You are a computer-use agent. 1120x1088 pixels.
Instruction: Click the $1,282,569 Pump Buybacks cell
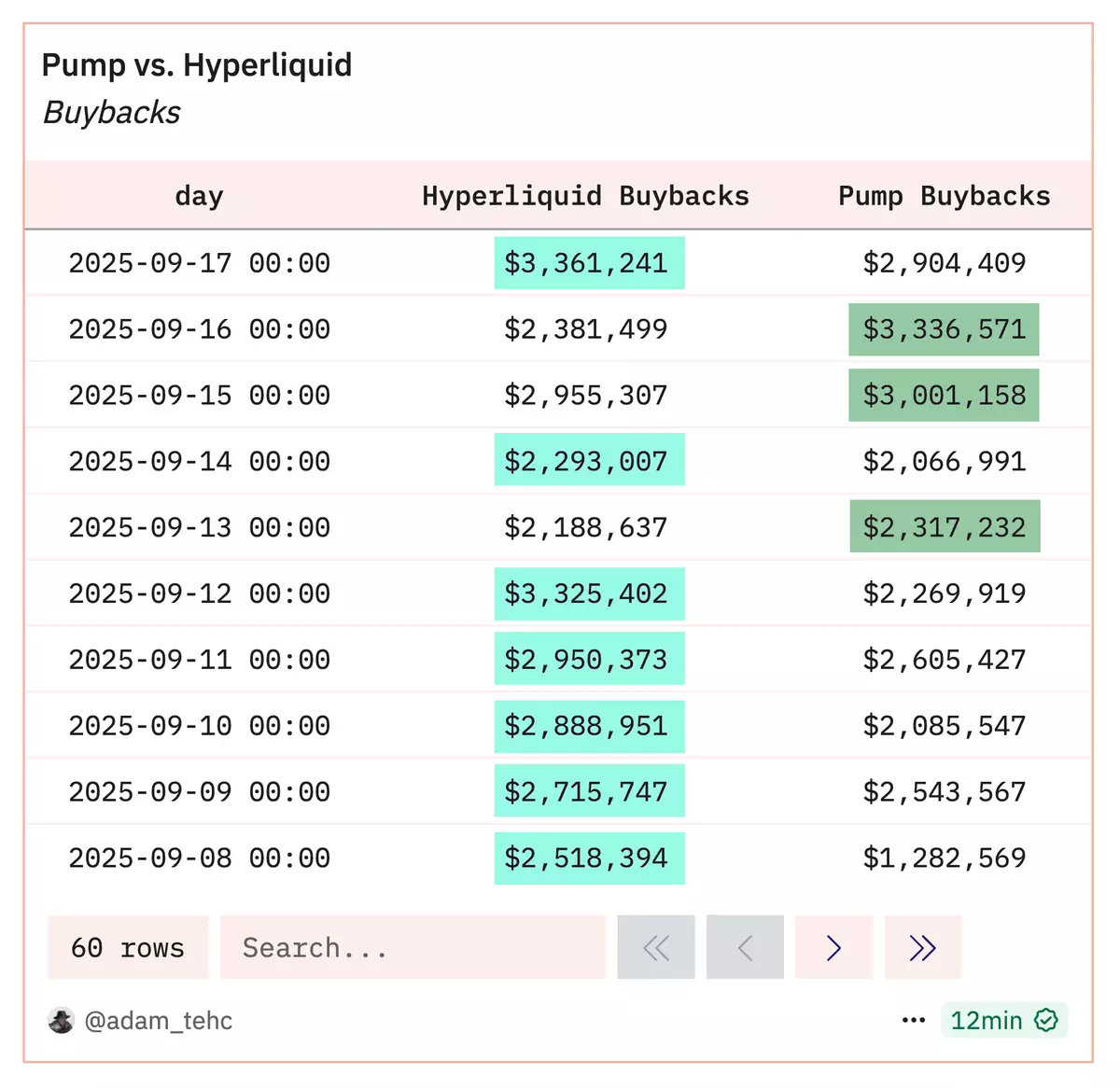pos(944,858)
